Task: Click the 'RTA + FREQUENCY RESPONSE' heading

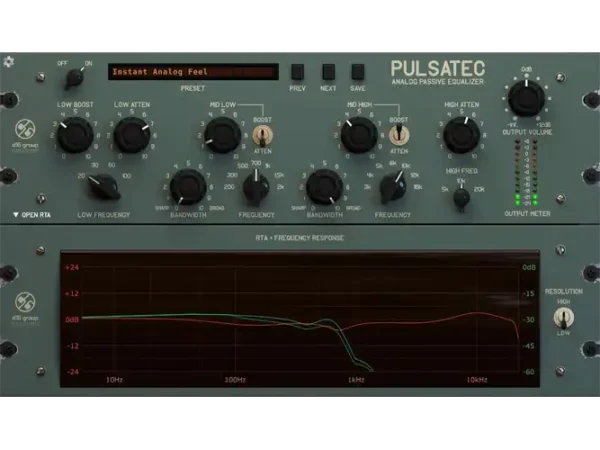Action: (x=300, y=238)
